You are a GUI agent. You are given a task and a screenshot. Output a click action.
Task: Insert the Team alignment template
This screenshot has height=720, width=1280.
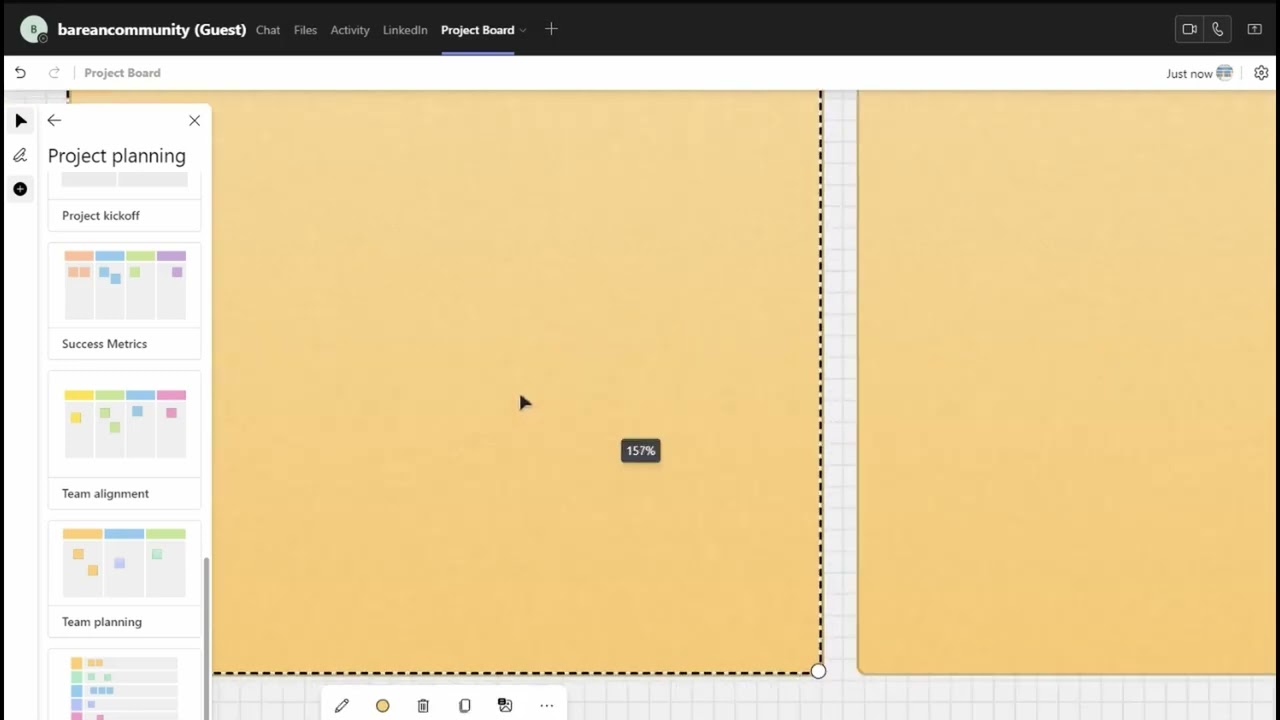coord(124,440)
